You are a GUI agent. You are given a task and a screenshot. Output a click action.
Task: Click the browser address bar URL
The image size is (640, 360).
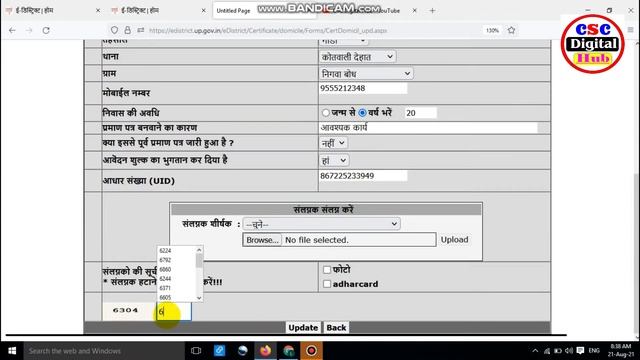[268, 30]
